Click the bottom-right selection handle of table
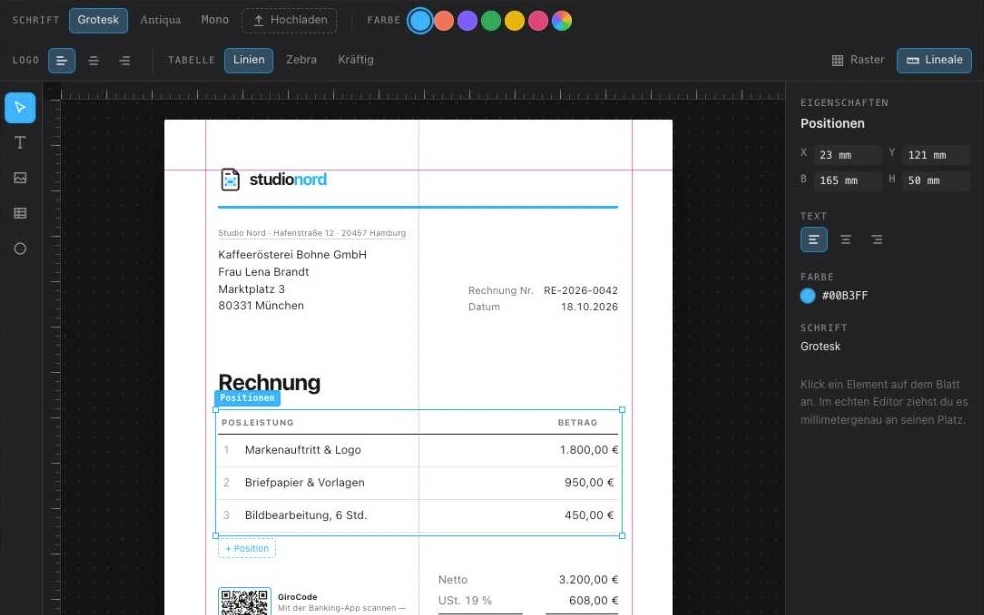This screenshot has width=984, height=615. tap(622, 536)
